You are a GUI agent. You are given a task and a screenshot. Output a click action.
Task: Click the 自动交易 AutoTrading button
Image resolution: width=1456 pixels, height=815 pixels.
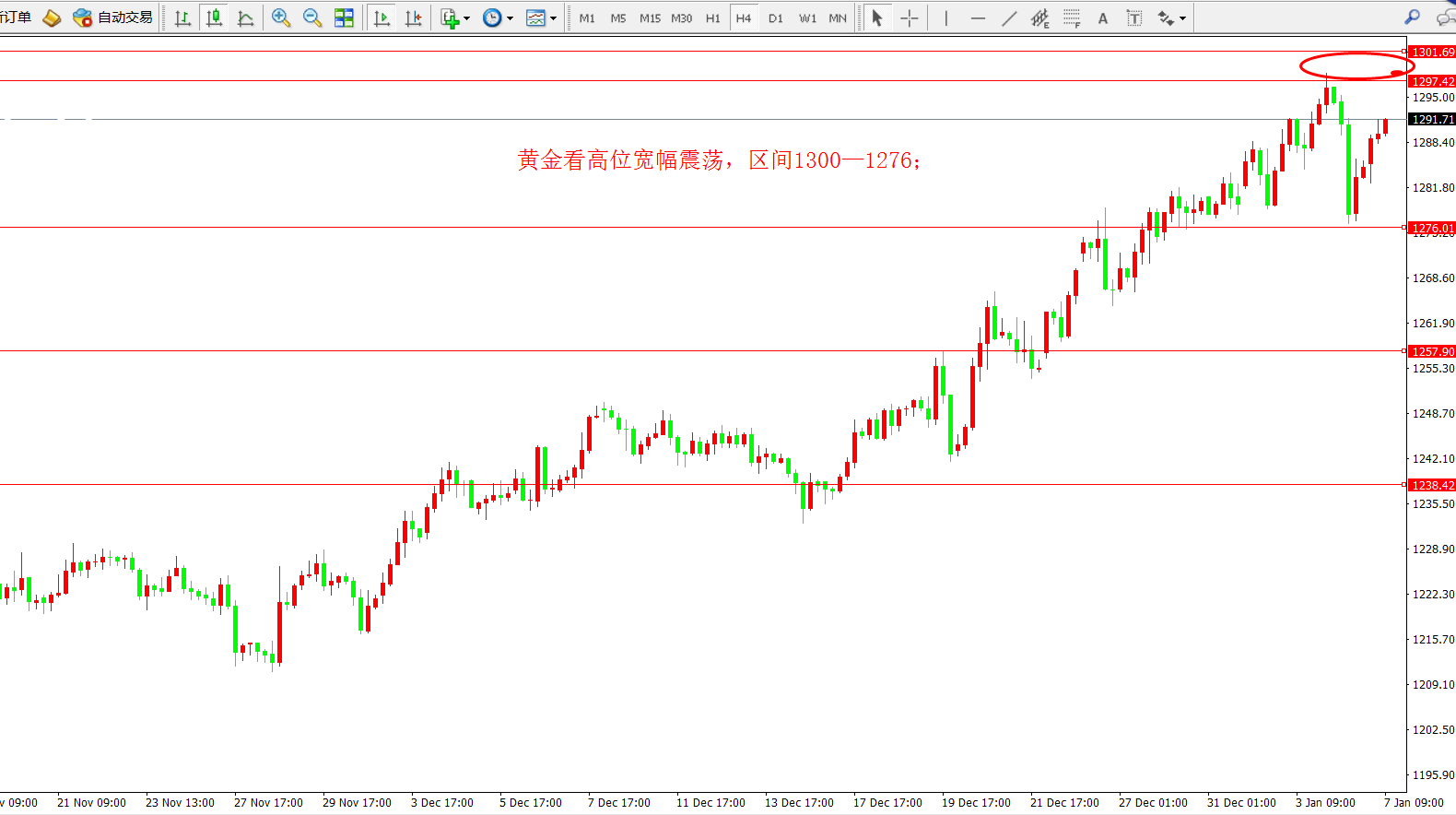click(112, 18)
